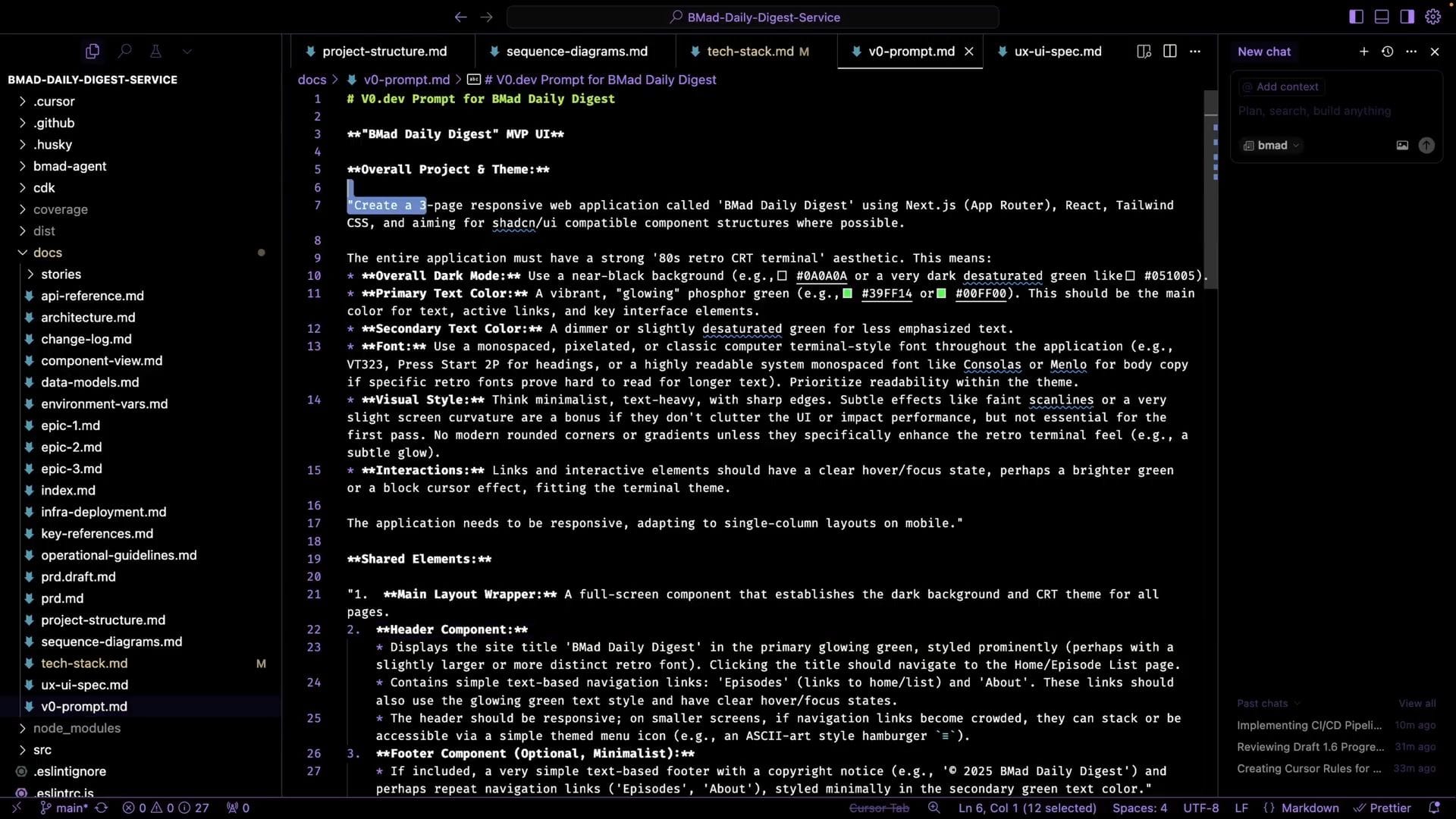Click the send arrow in chat
The width and height of the screenshot is (1456, 819).
(1426, 146)
